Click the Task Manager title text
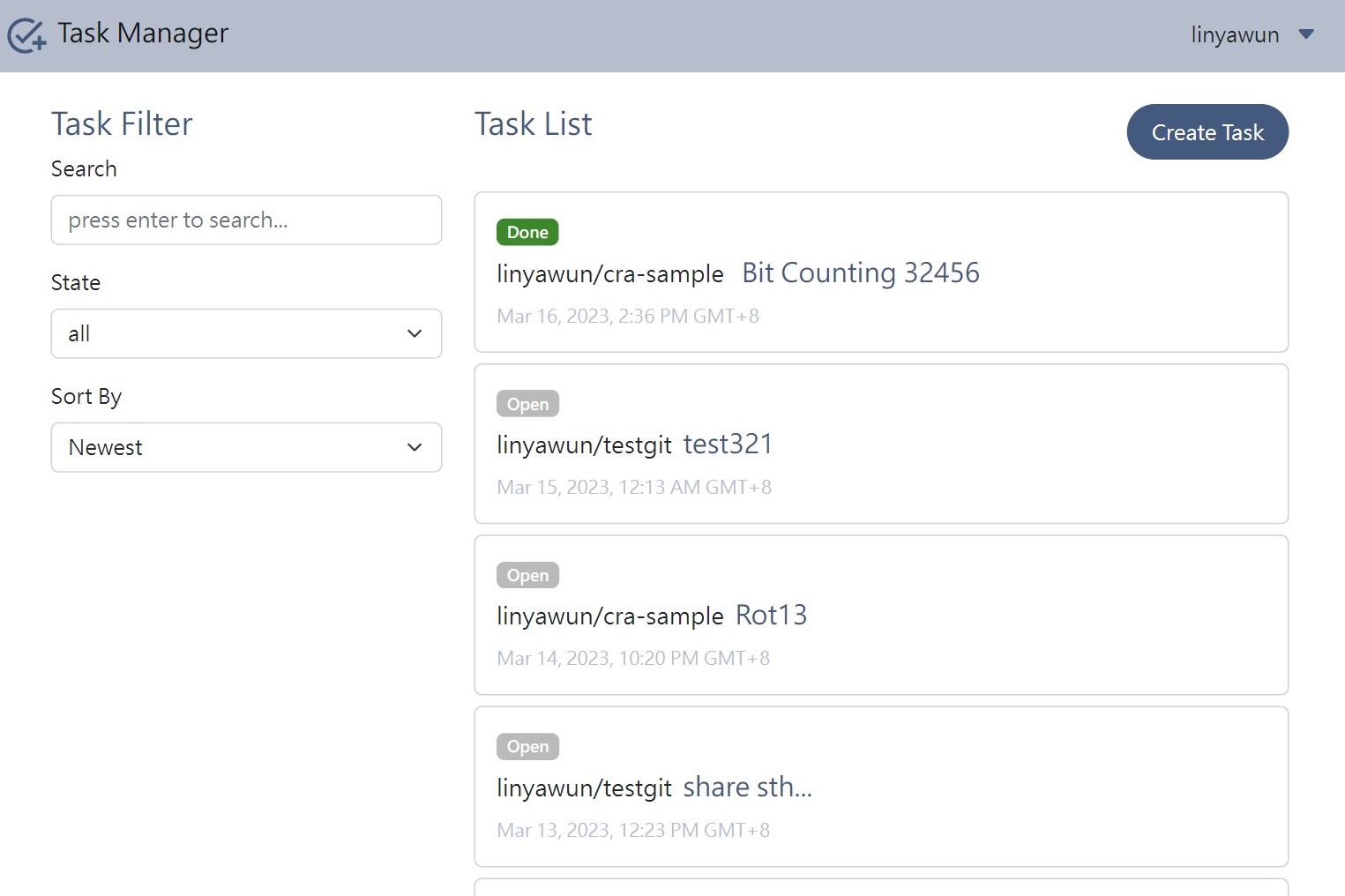Screen dimensions: 1345x896 click(x=143, y=34)
